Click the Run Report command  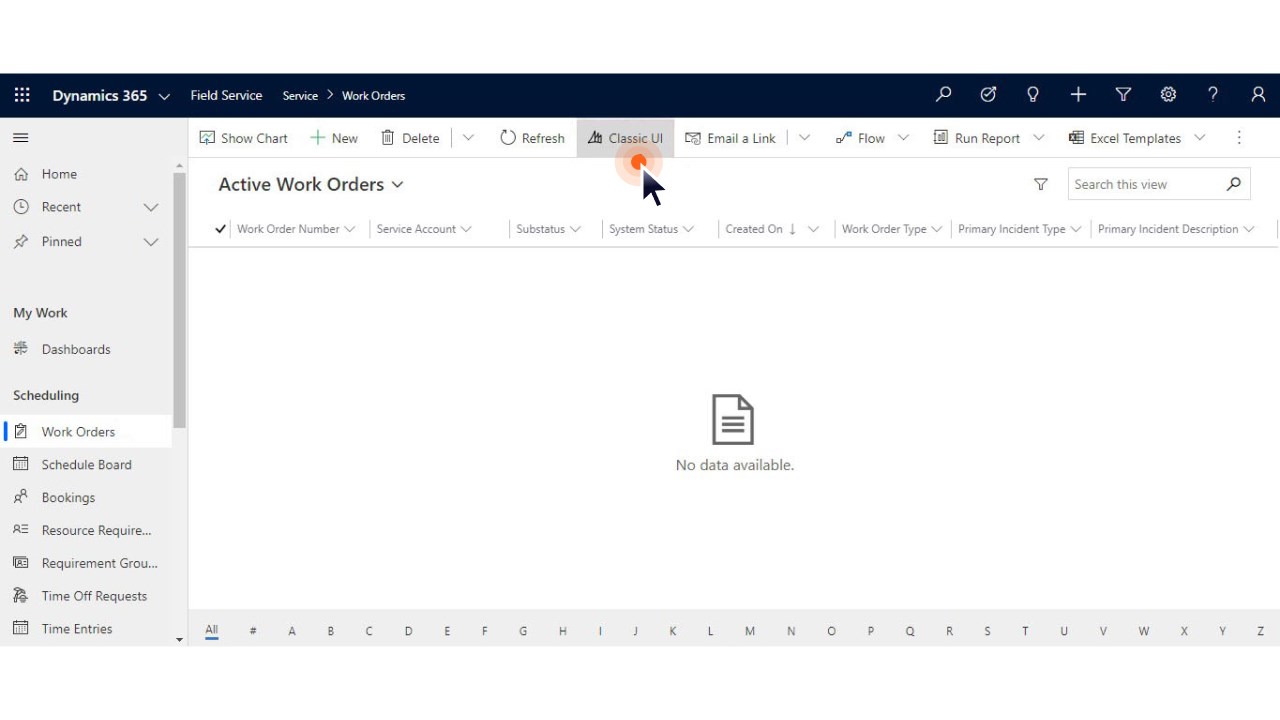click(x=976, y=138)
